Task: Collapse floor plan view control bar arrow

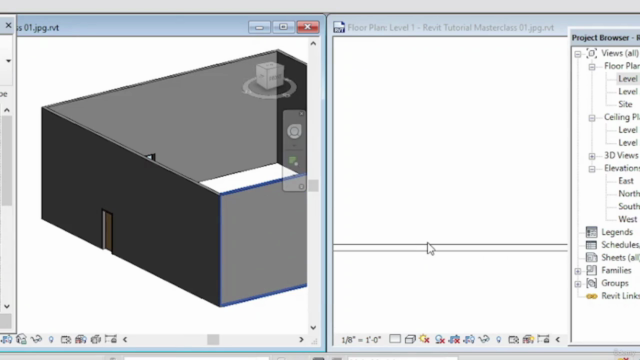Action: [x=558, y=340]
